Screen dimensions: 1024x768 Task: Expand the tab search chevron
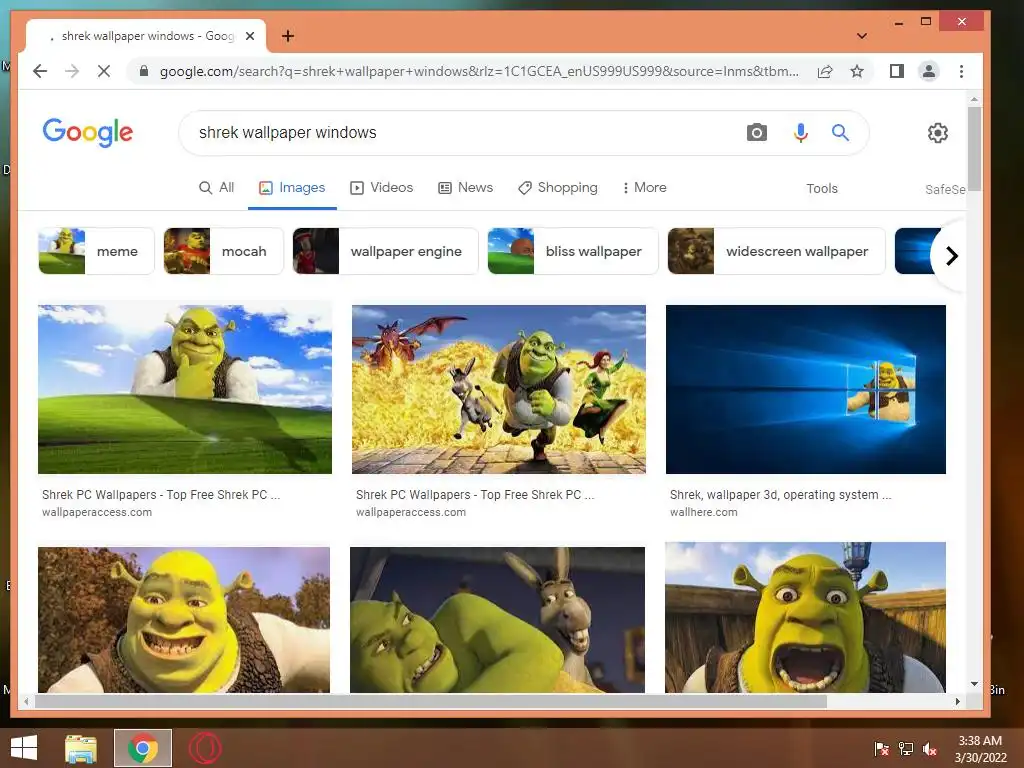862,36
